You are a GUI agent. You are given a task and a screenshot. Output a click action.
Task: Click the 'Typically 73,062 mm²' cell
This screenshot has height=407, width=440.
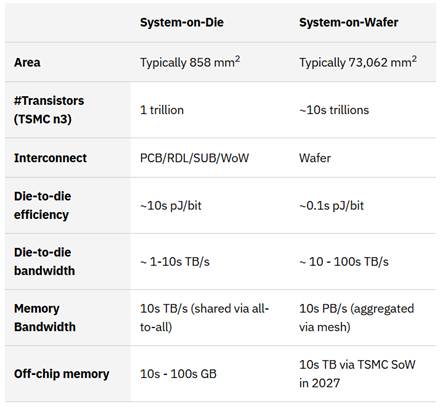pos(358,62)
